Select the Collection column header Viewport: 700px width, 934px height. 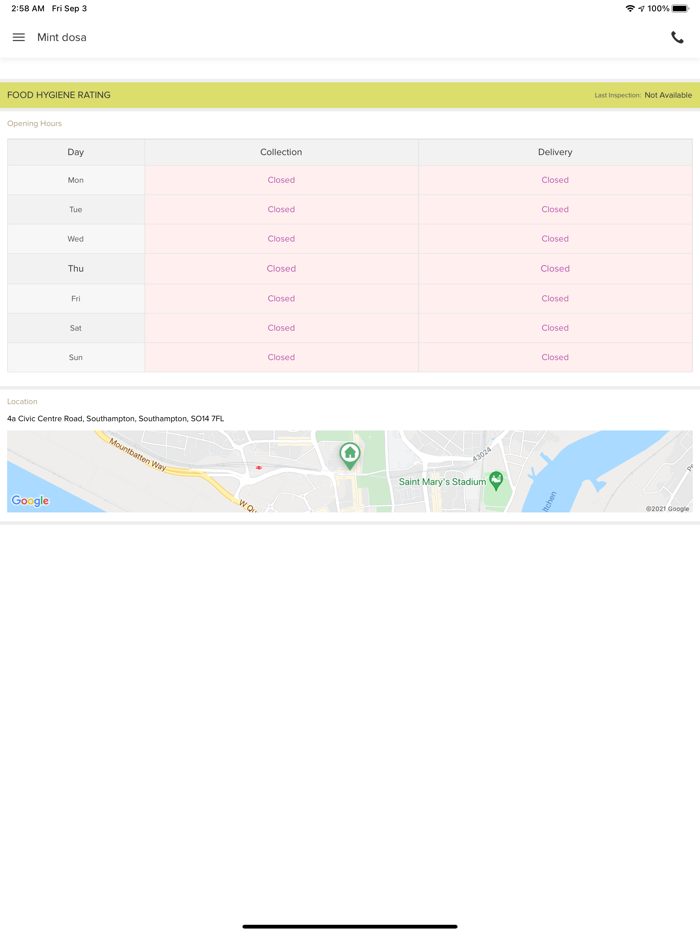coord(281,152)
